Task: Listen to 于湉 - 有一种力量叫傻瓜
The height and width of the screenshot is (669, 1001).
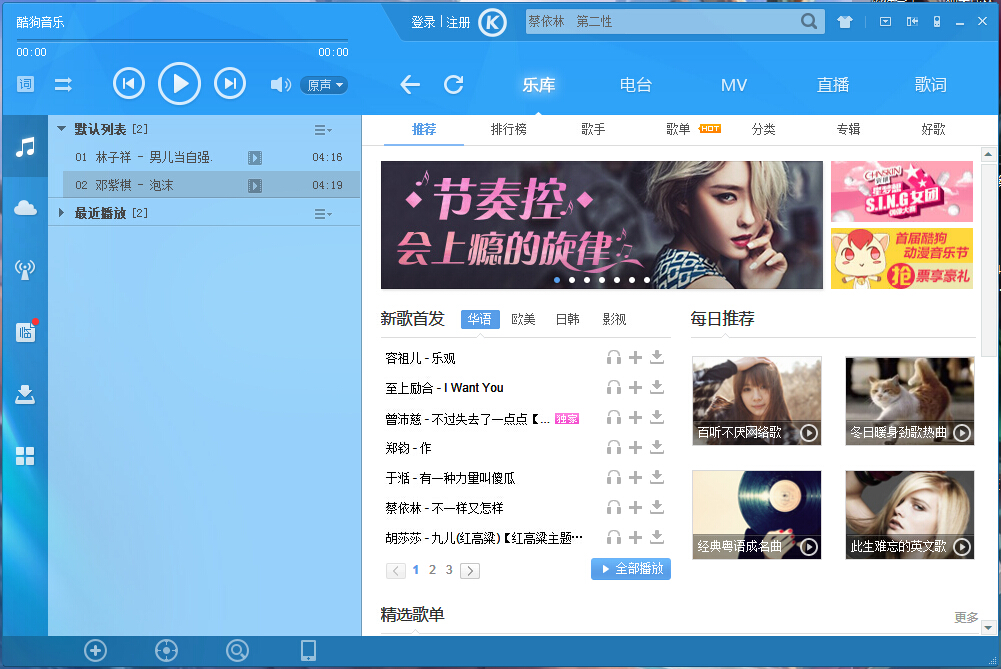Action: 614,477
